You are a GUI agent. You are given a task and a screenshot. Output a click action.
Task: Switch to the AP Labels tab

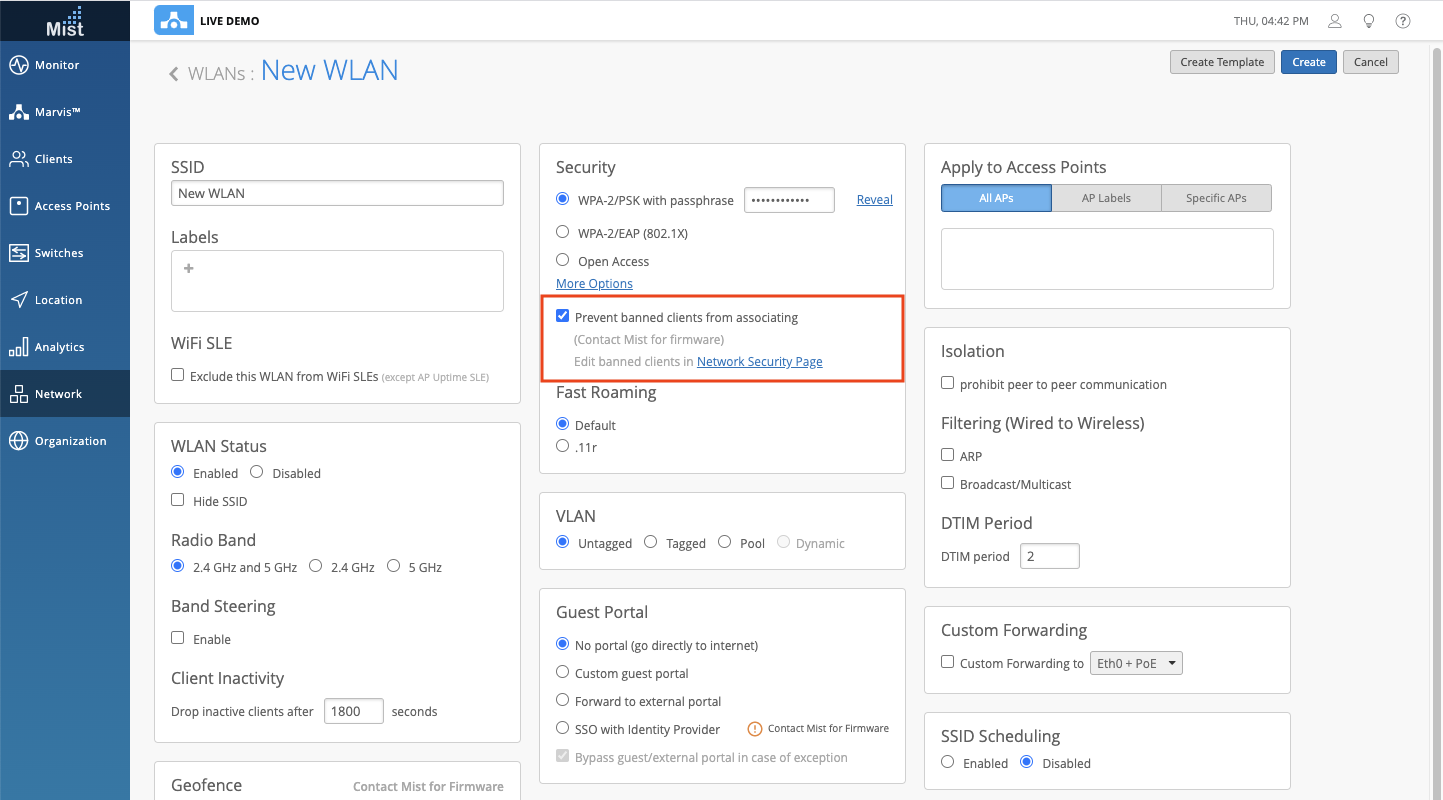coord(1106,198)
